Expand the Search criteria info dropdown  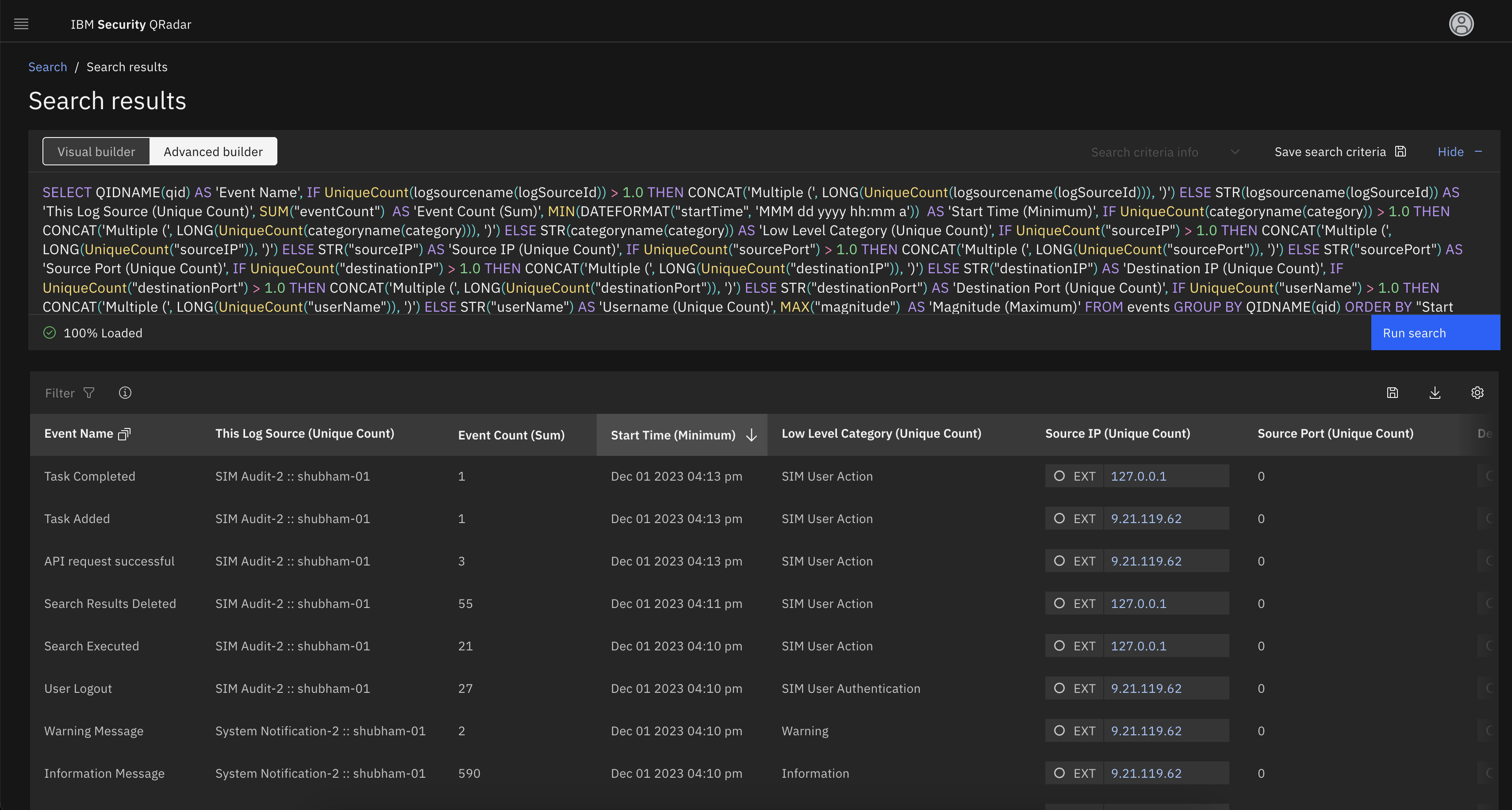1235,151
